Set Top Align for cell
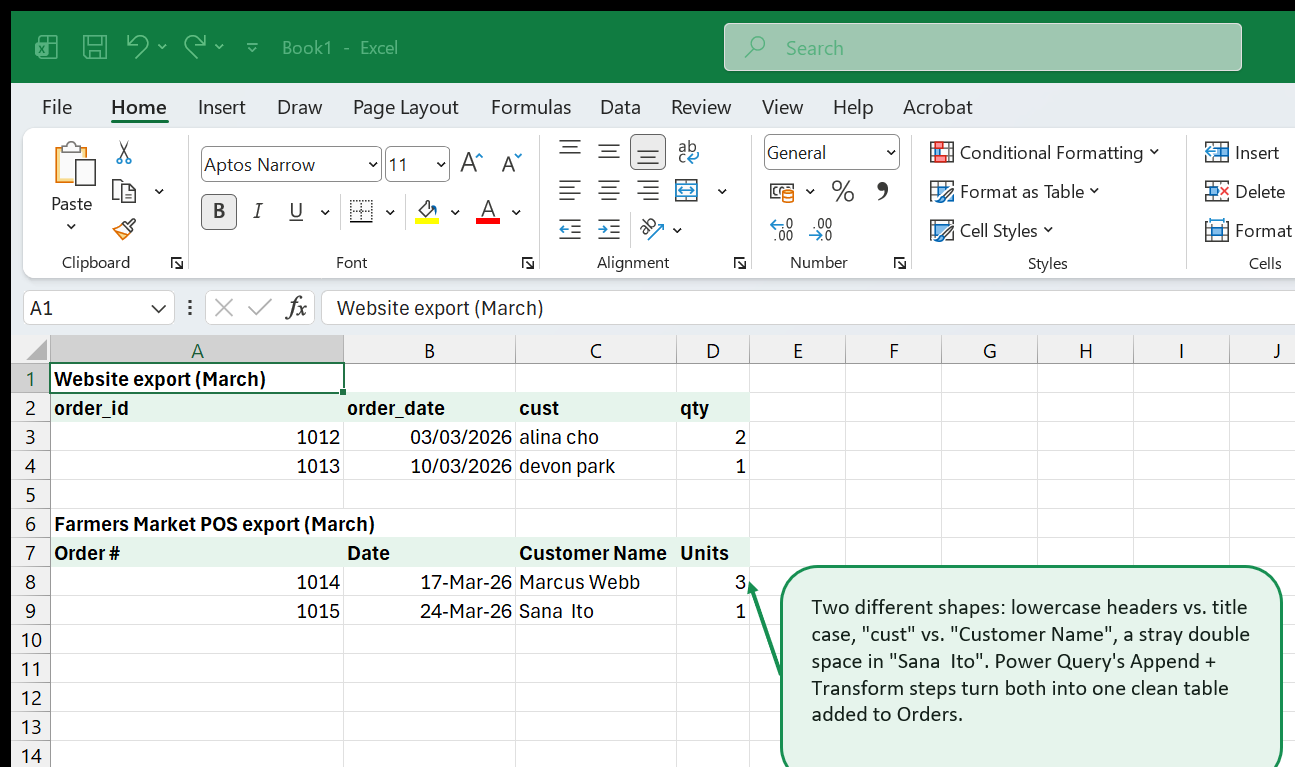This screenshot has height=767, width=1295. click(x=570, y=150)
